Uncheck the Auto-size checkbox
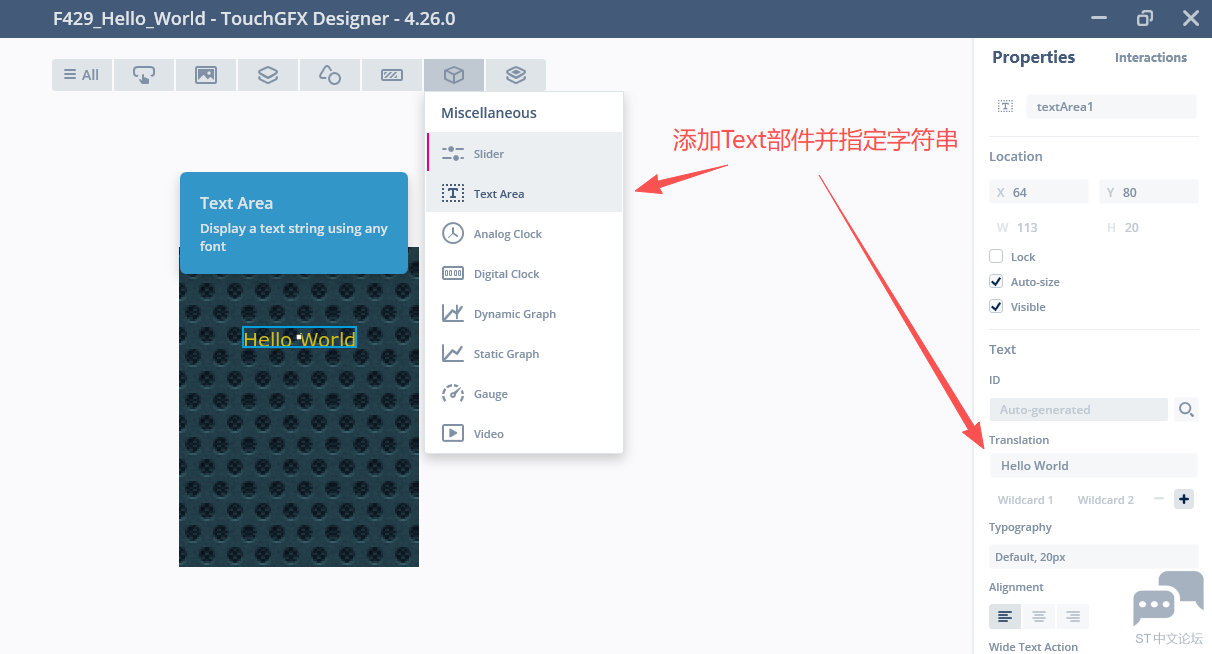The width and height of the screenshot is (1212, 654). (996, 282)
